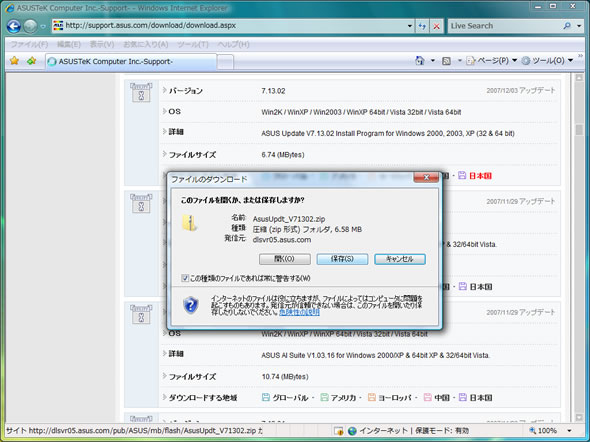Click the file icon beside version 7.13.02
The height and width of the screenshot is (442, 590).
click(x=141, y=93)
